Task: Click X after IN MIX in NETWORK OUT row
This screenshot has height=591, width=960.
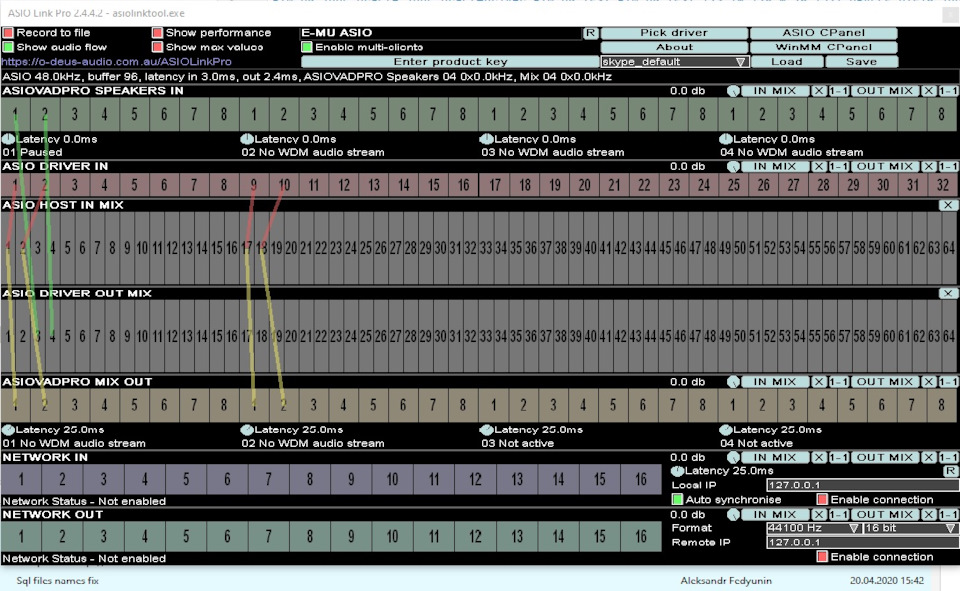Action: [x=819, y=515]
